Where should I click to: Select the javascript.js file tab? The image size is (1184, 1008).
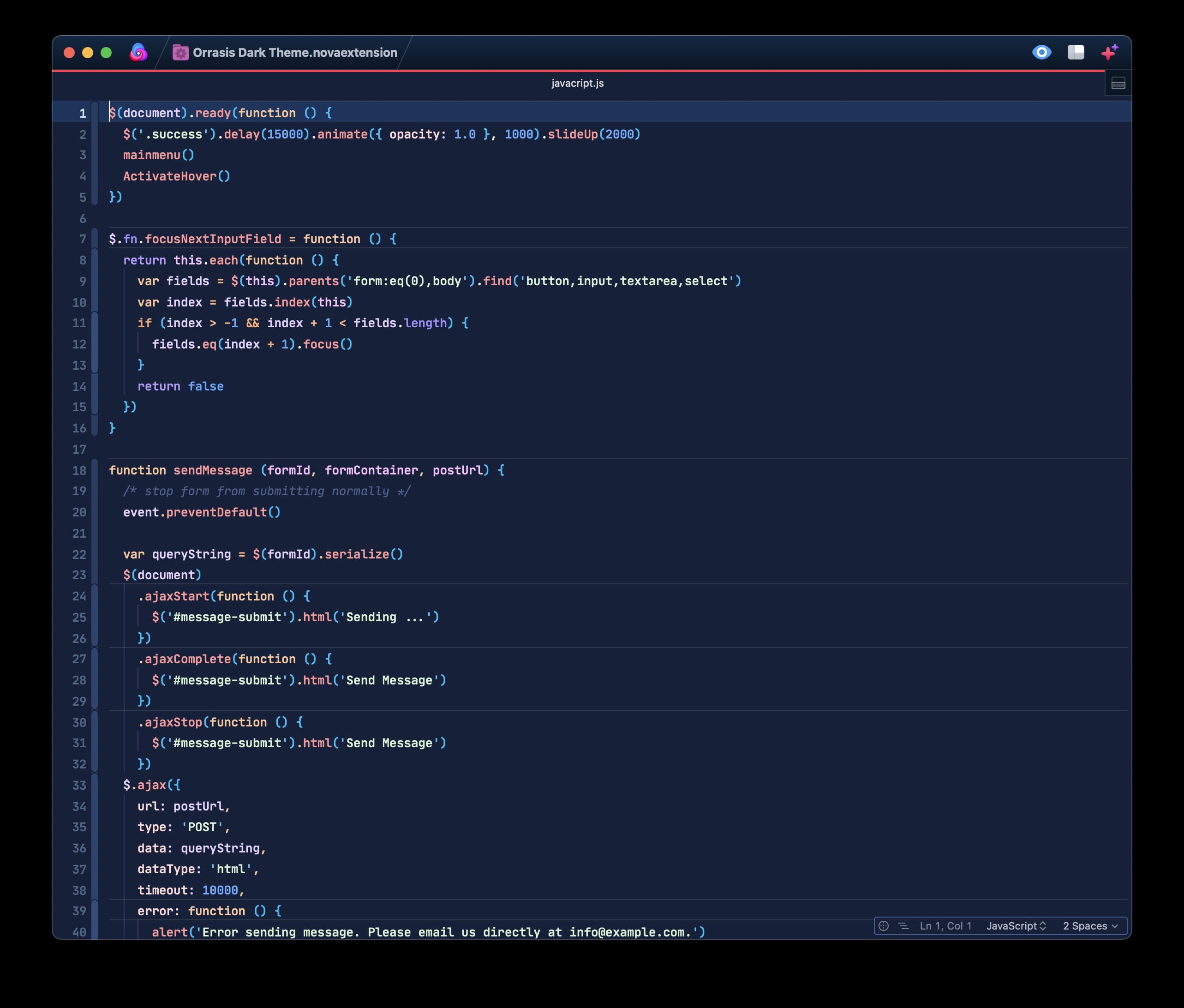click(x=577, y=84)
